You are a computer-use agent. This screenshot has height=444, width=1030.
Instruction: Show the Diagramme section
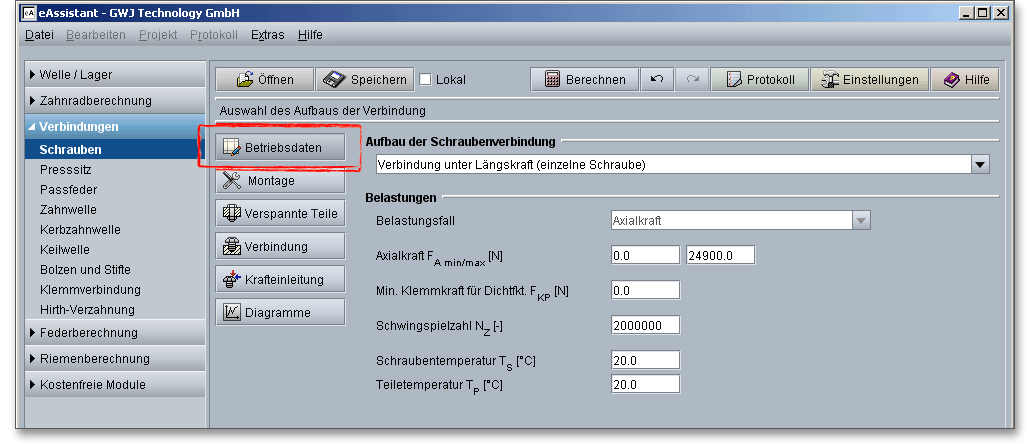[280, 313]
